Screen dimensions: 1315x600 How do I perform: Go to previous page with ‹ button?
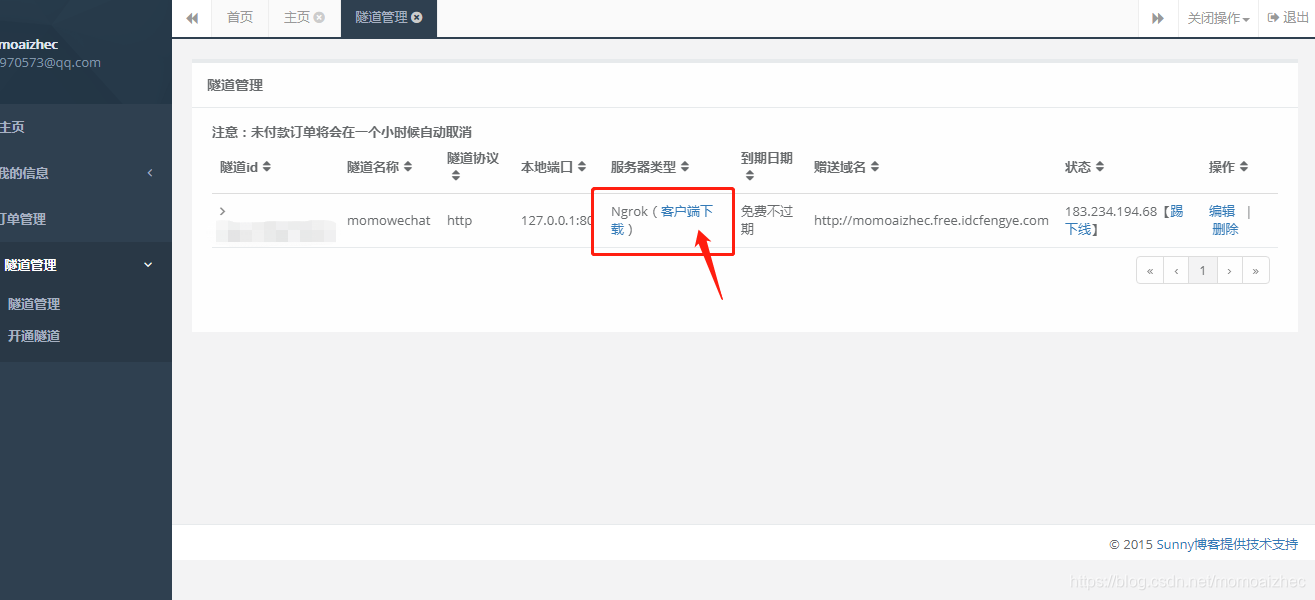tap(1176, 270)
